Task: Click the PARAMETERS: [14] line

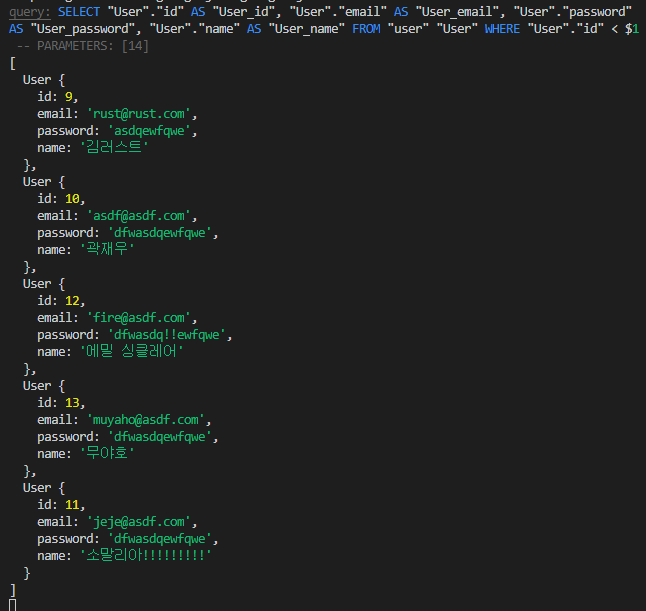Action: tap(79, 46)
